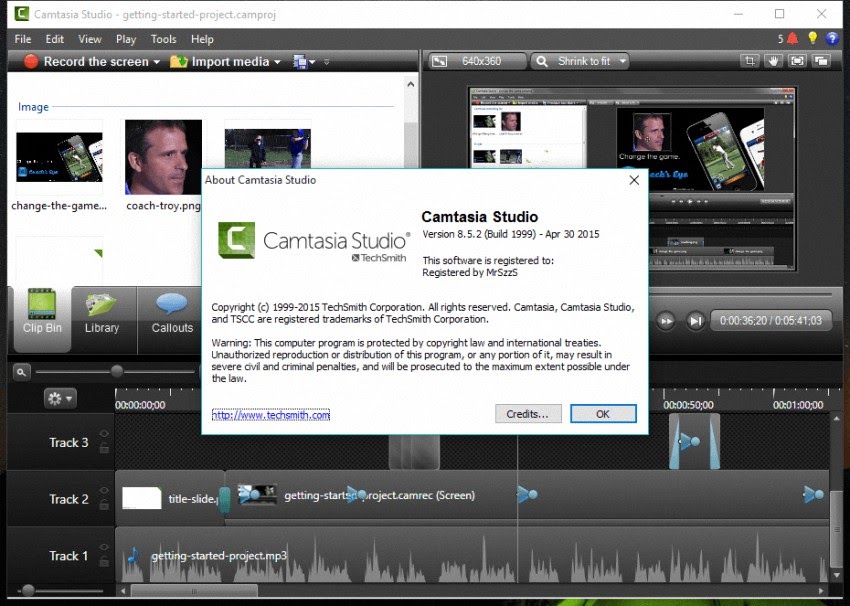Image resolution: width=850 pixels, height=606 pixels.
Task: Open the Play menu
Action: coord(124,39)
